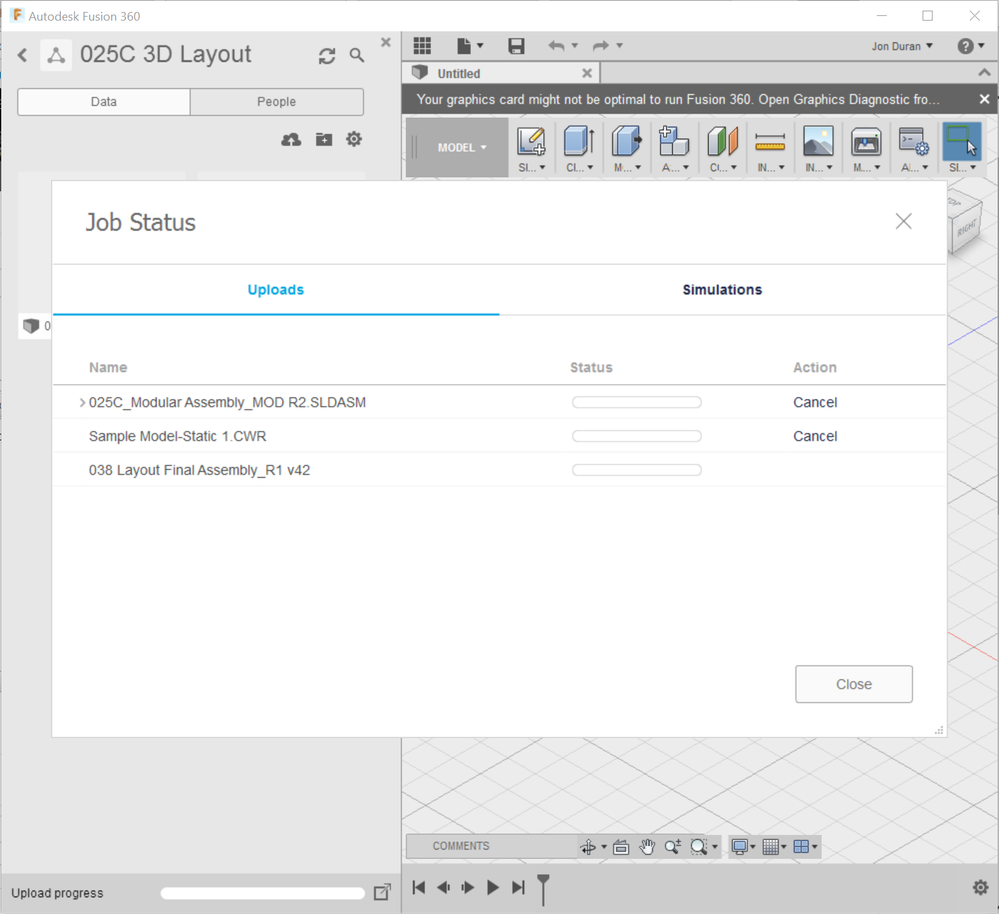Select the Data tab

104,102
